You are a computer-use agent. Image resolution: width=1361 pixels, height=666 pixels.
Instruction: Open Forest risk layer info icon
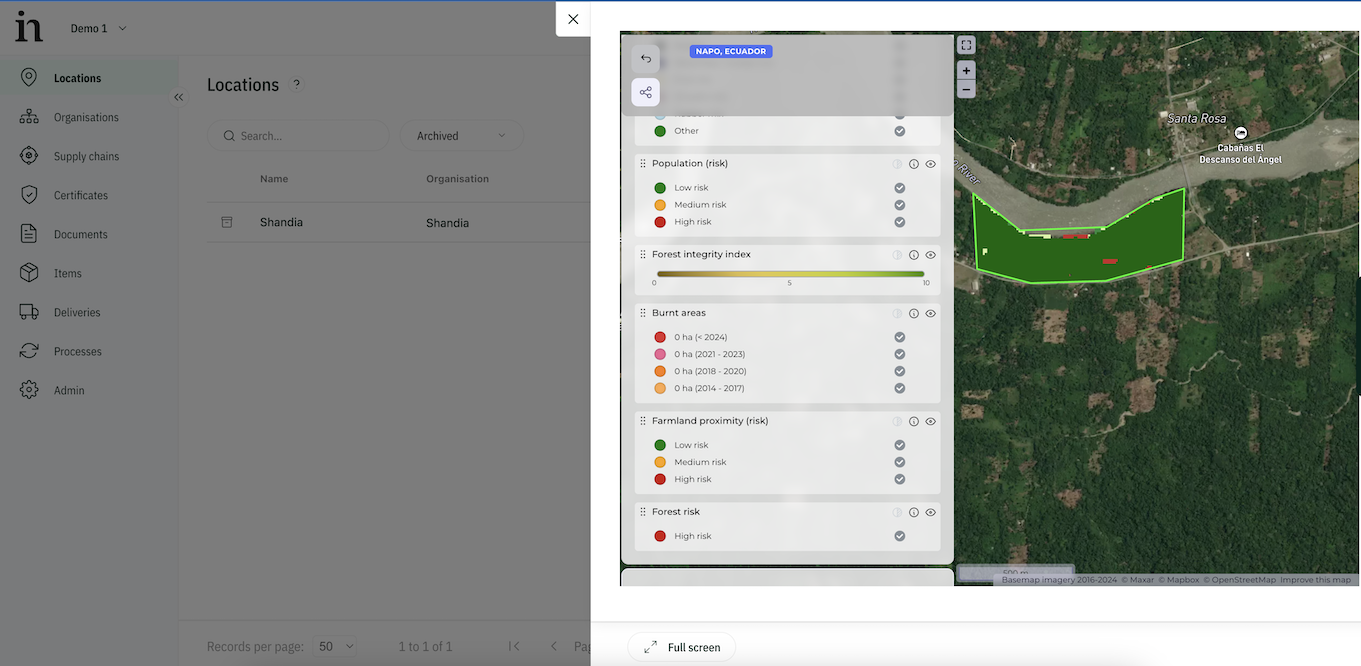coord(914,513)
